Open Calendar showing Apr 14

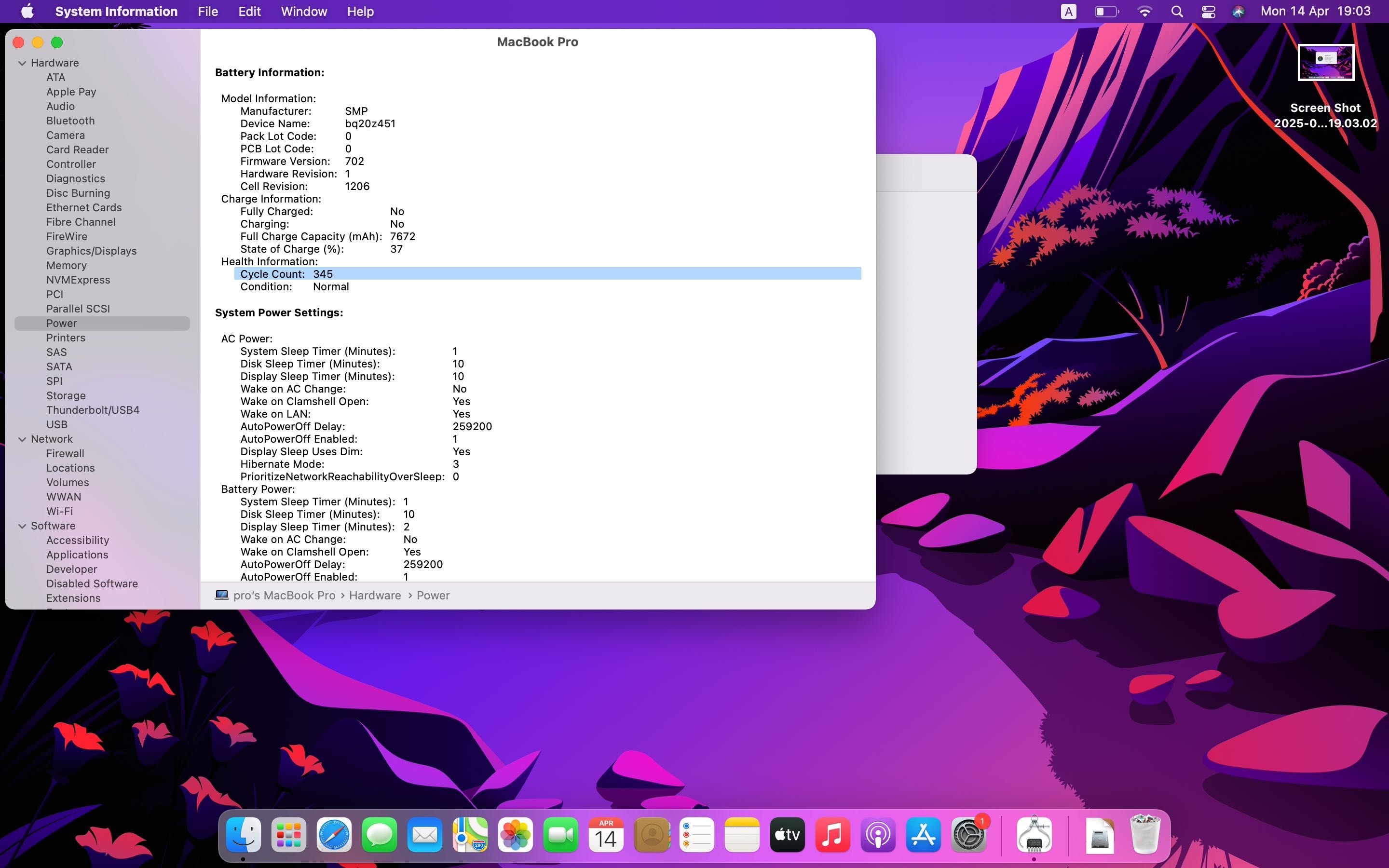pos(606,835)
